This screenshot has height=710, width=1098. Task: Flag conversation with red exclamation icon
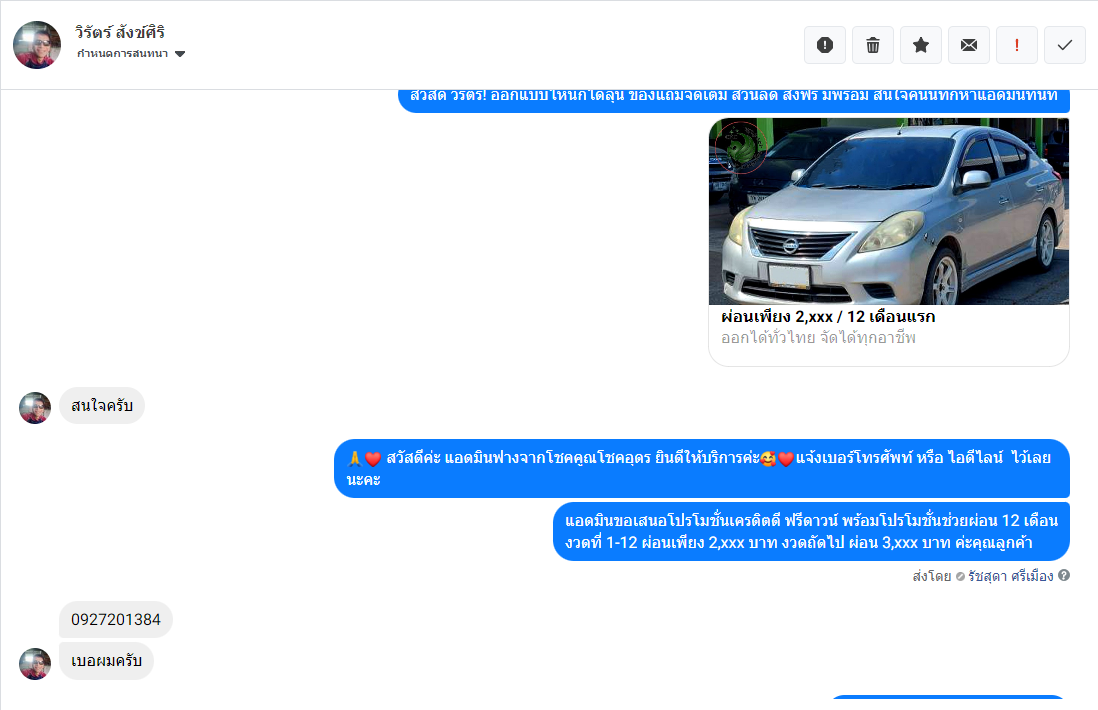pos(1017,46)
